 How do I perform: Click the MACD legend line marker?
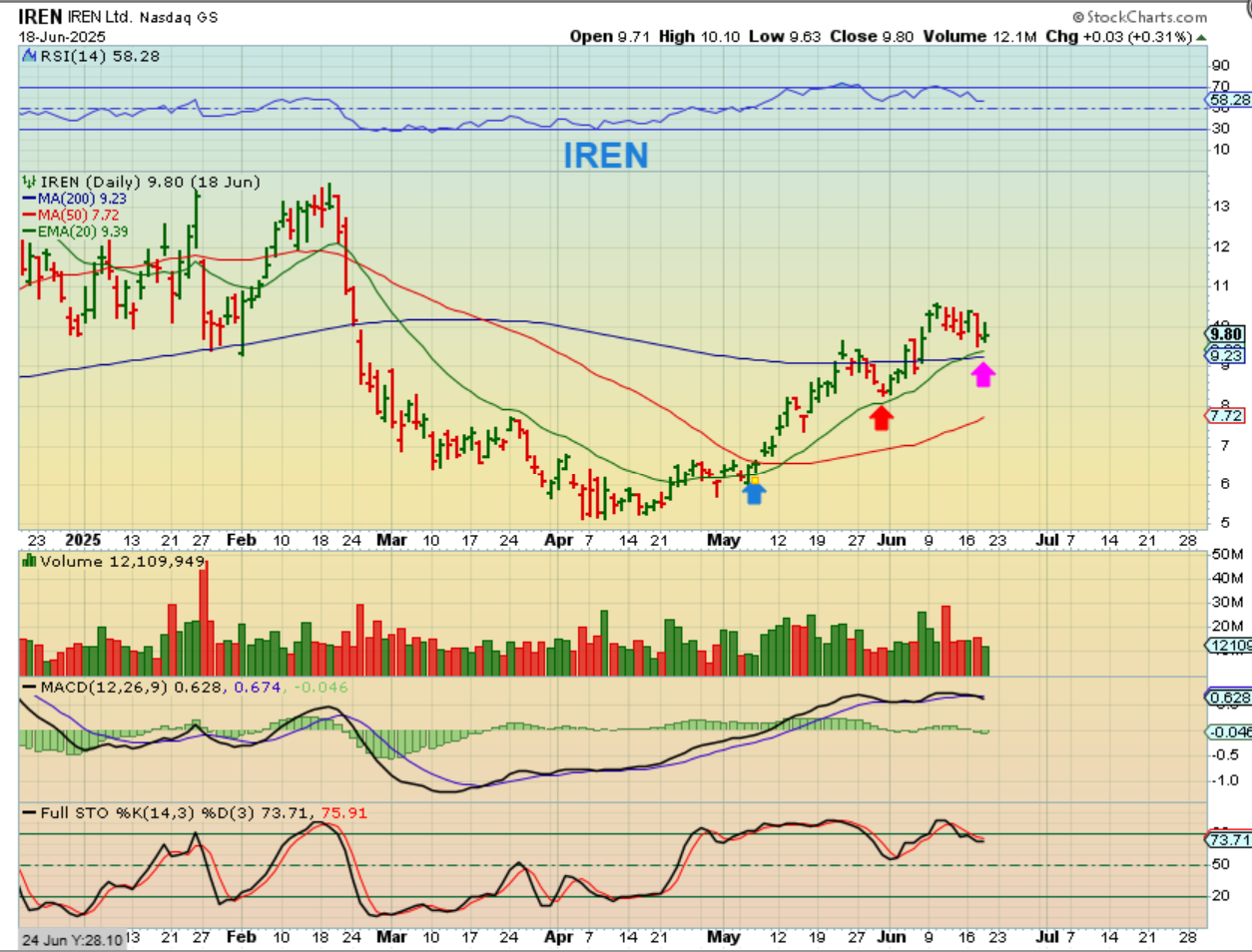(29, 688)
